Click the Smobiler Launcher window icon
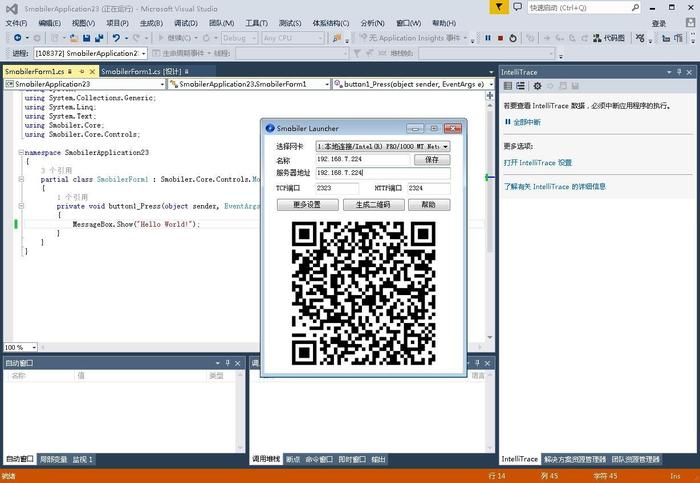 [270, 129]
